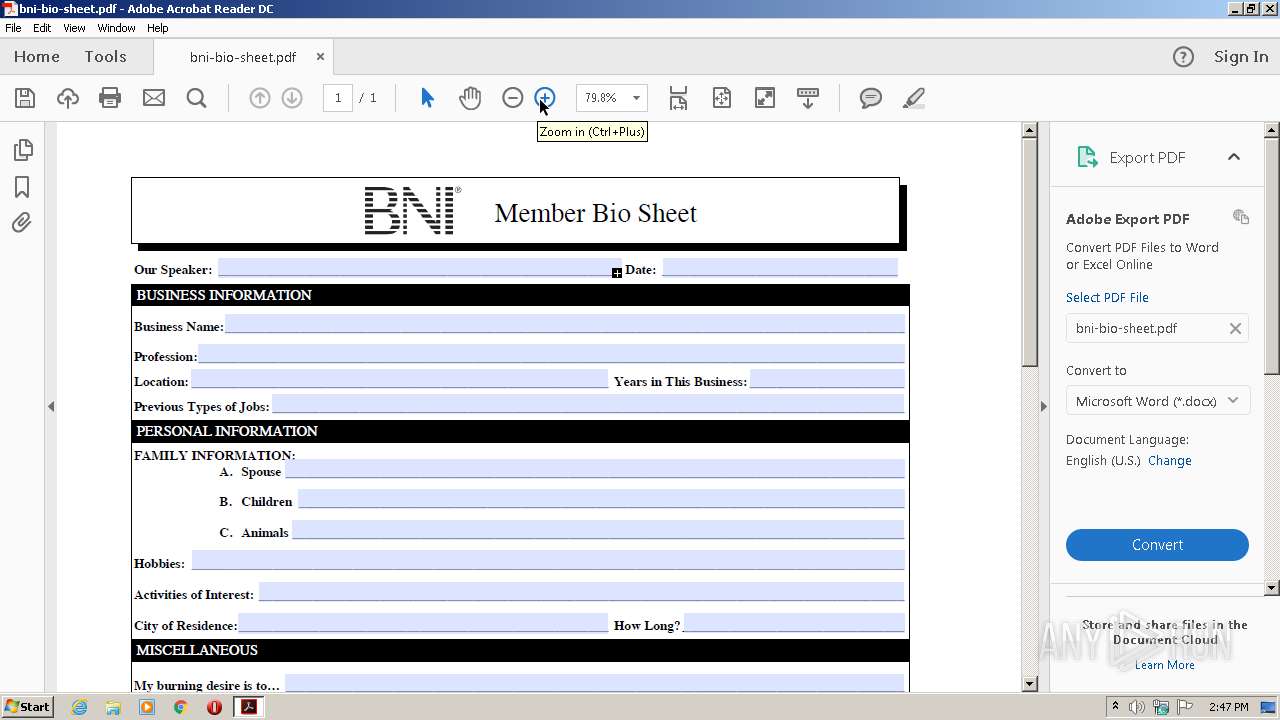
Task: Go to next page arrow
Action: (292, 98)
